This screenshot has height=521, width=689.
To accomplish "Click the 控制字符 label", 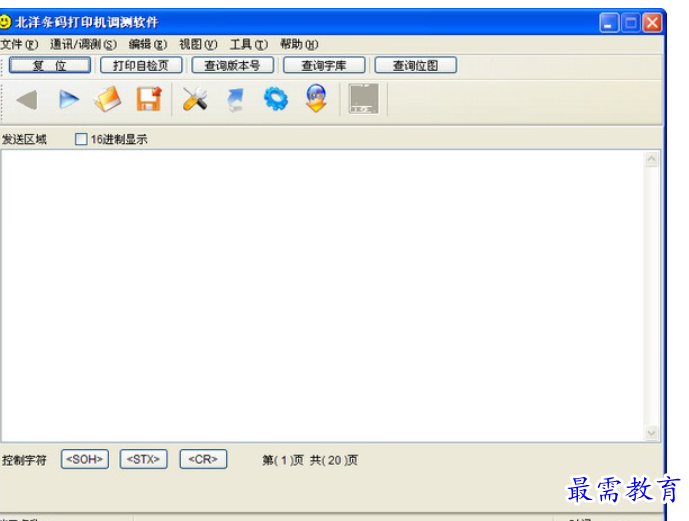I will click(24, 460).
